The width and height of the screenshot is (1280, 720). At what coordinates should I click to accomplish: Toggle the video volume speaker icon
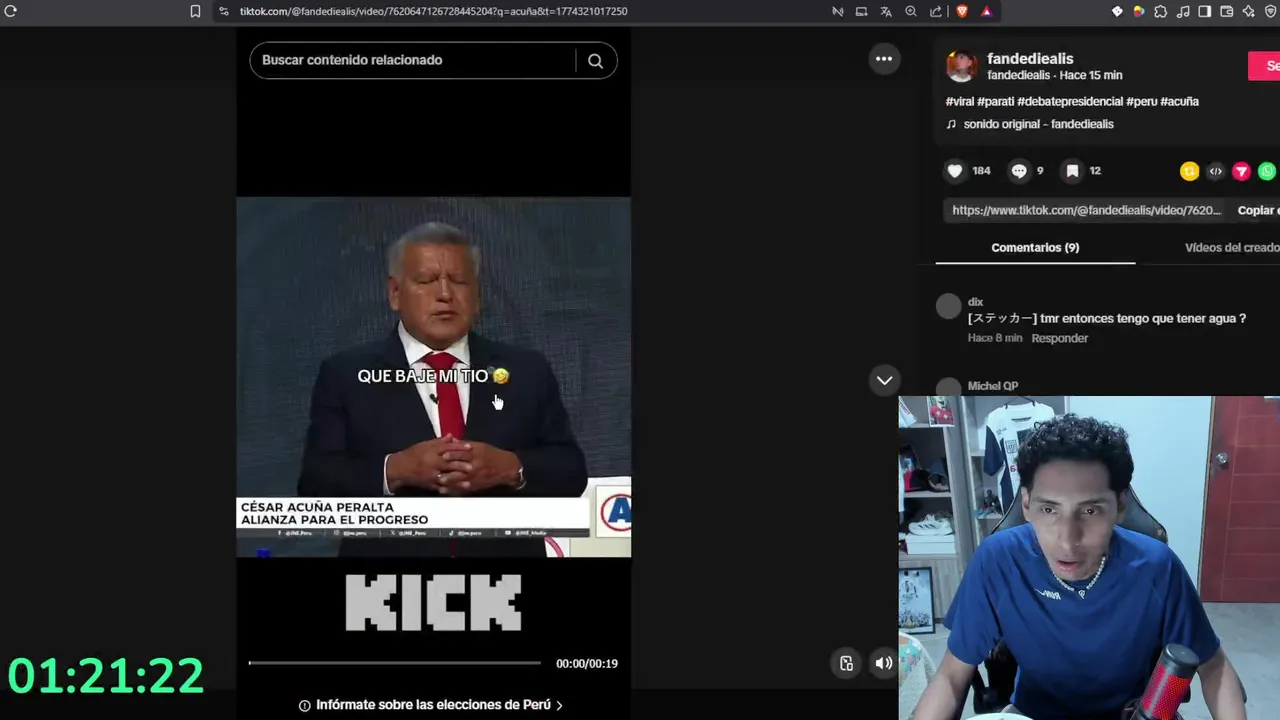884,663
